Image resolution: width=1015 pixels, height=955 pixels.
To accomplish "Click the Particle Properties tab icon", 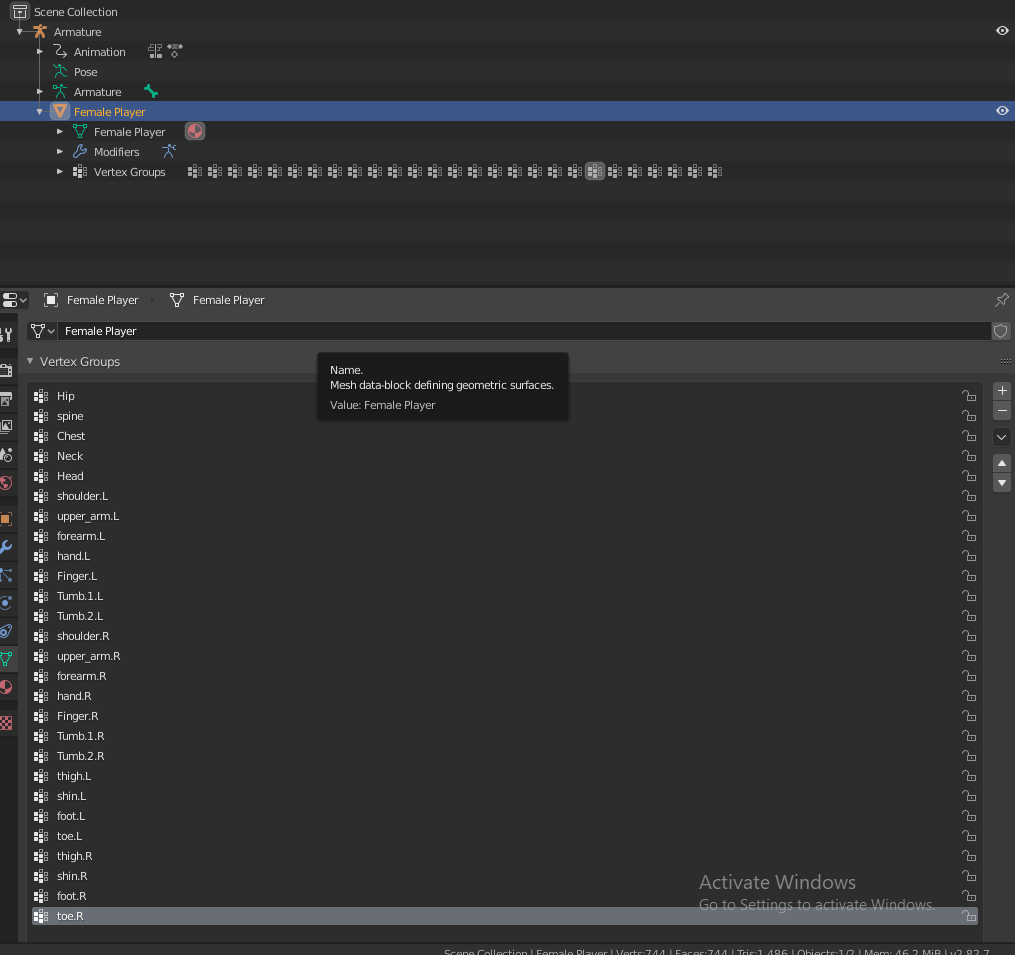I will coord(7,574).
